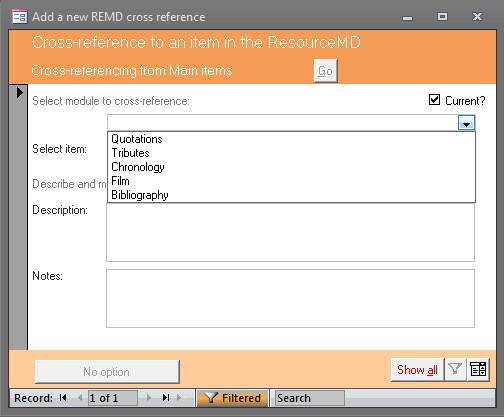Collapse the module dropdown arrow
The image size is (504, 417).
click(x=466, y=123)
